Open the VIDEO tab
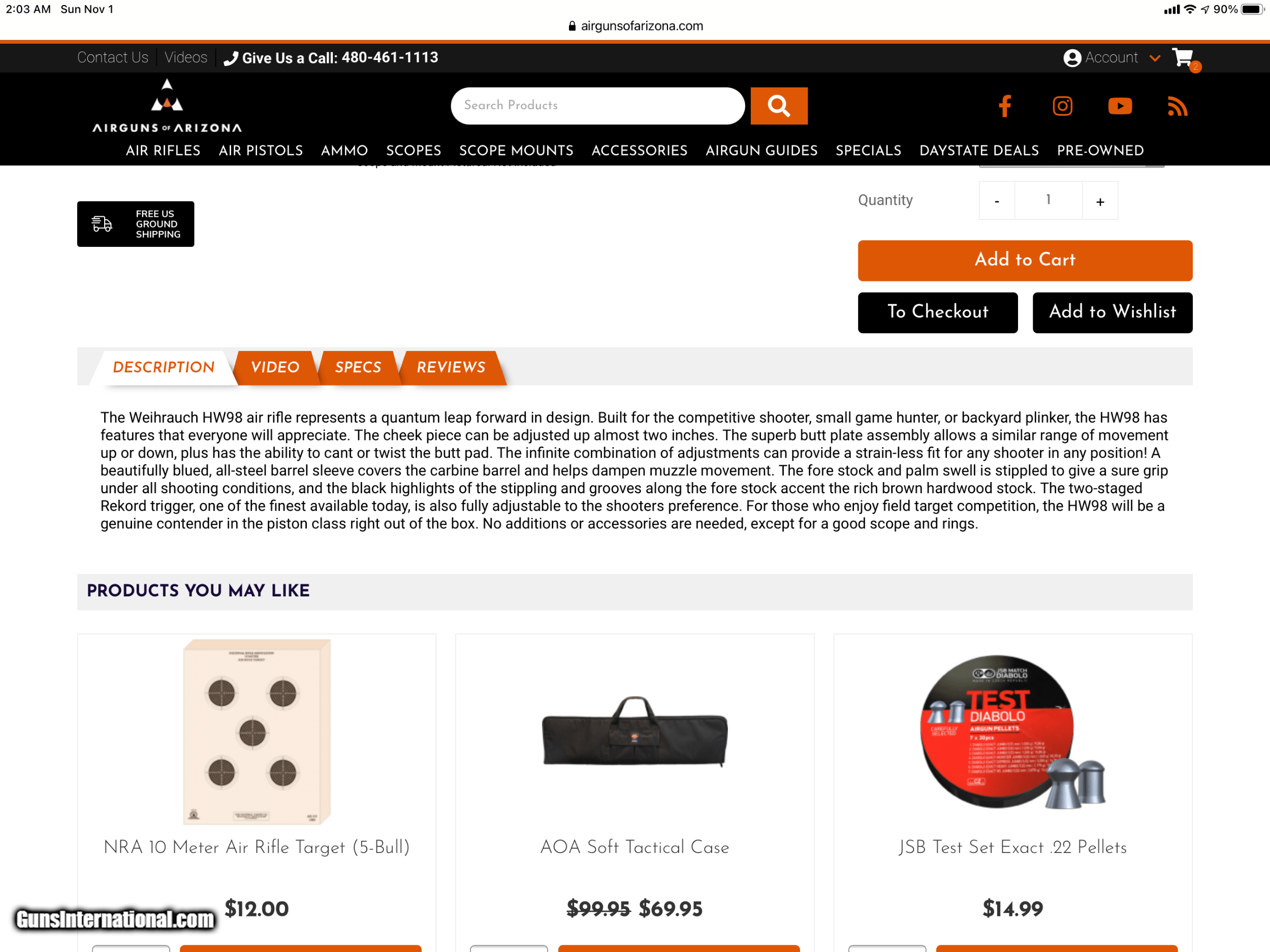This screenshot has width=1270, height=952. 275,367
